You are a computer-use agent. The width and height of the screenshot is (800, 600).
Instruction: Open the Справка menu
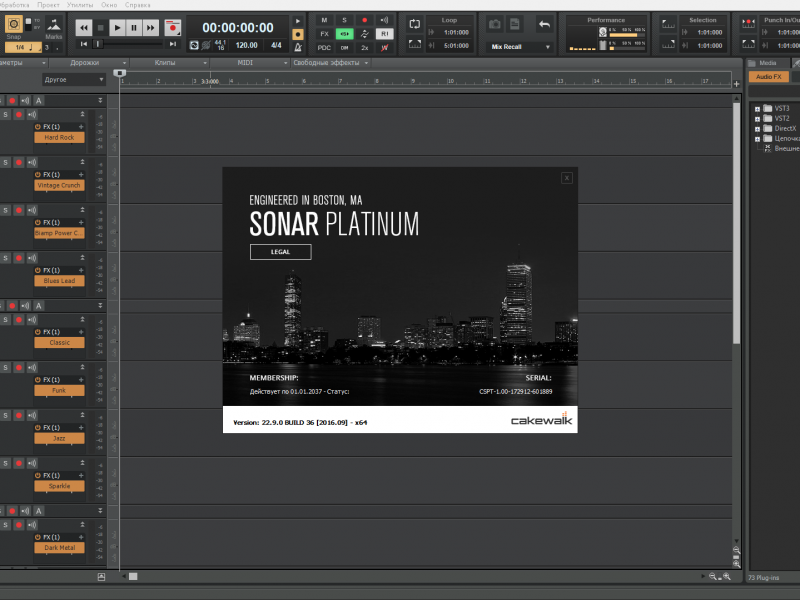click(x=137, y=5)
